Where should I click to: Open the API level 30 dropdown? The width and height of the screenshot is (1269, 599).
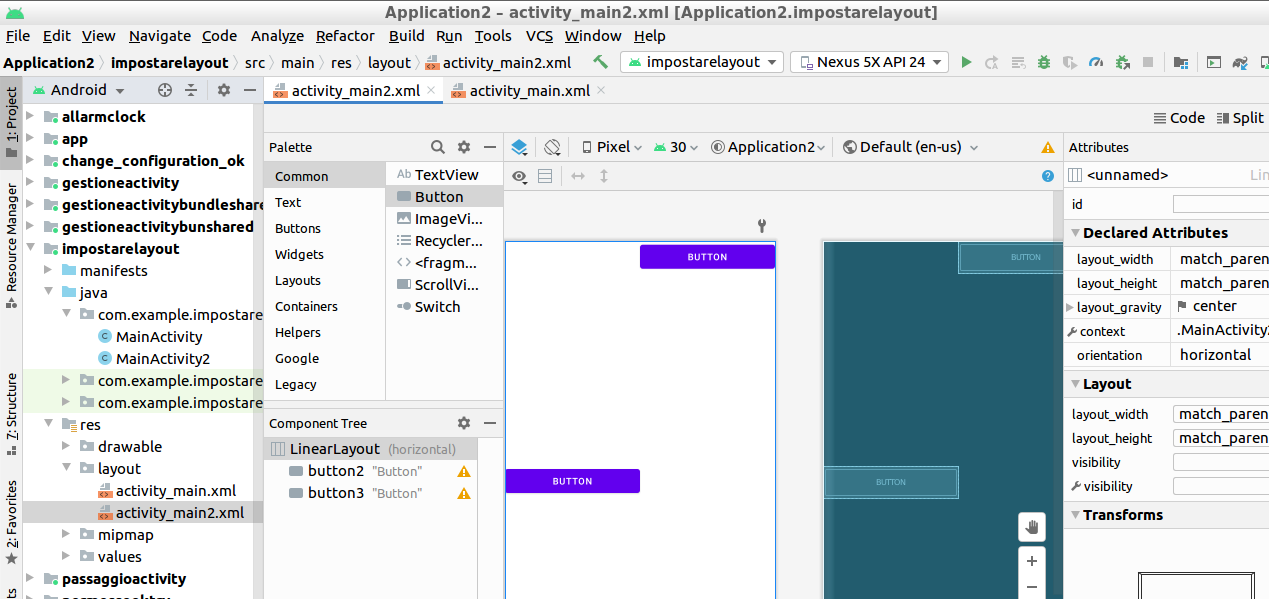pos(677,147)
